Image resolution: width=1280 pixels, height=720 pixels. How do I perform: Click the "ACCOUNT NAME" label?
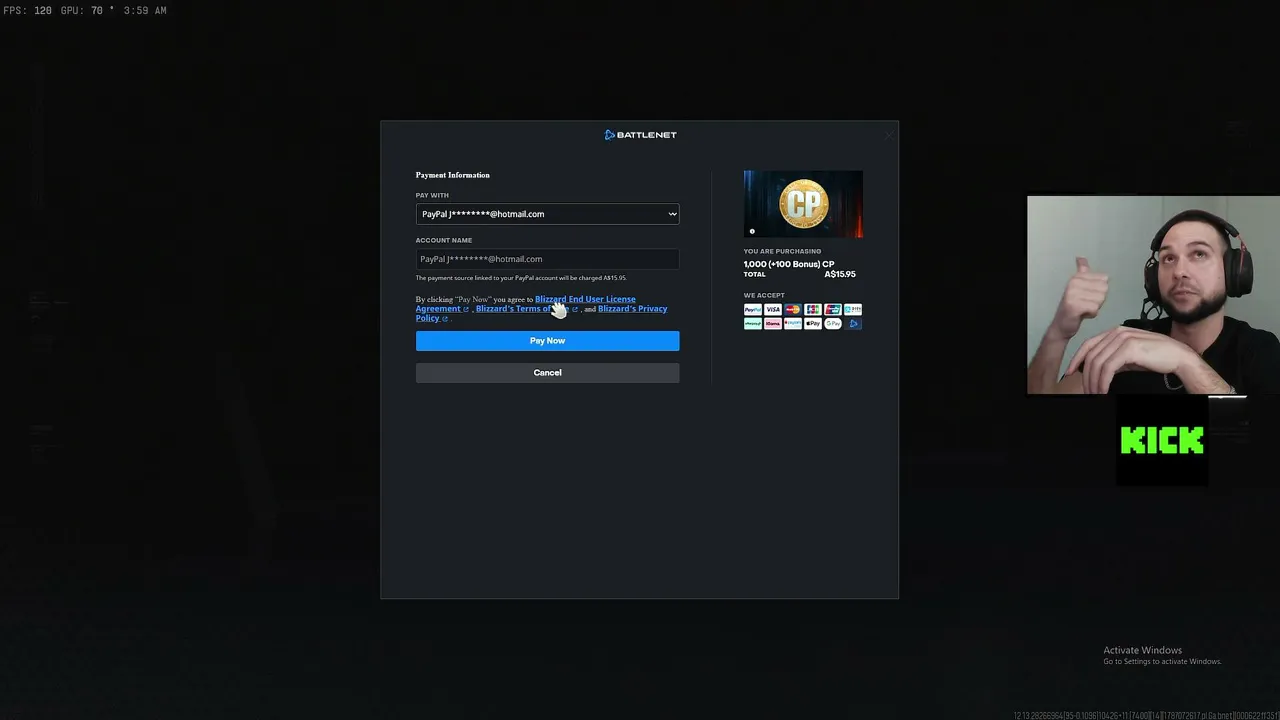(x=444, y=240)
